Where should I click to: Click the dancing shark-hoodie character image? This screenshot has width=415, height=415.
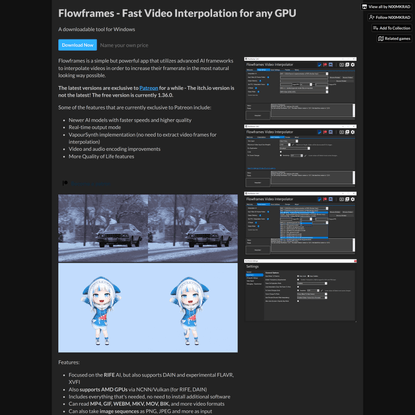click(148, 307)
